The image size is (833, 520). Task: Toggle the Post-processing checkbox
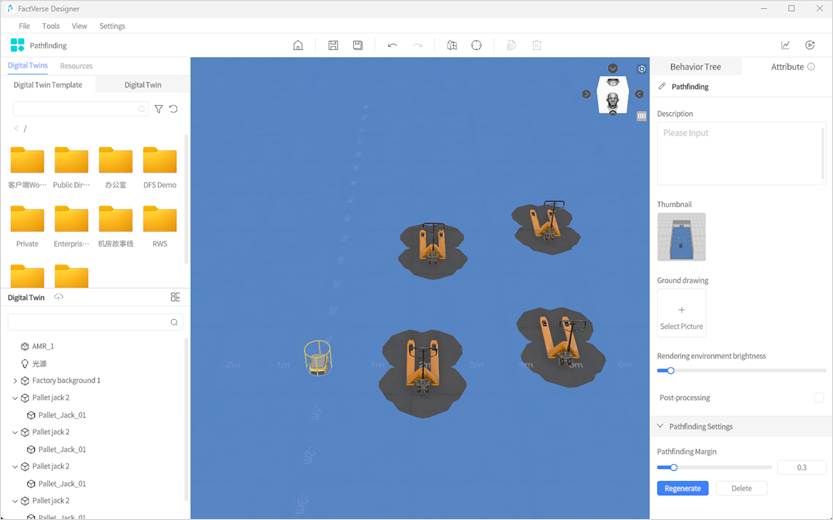click(x=818, y=398)
